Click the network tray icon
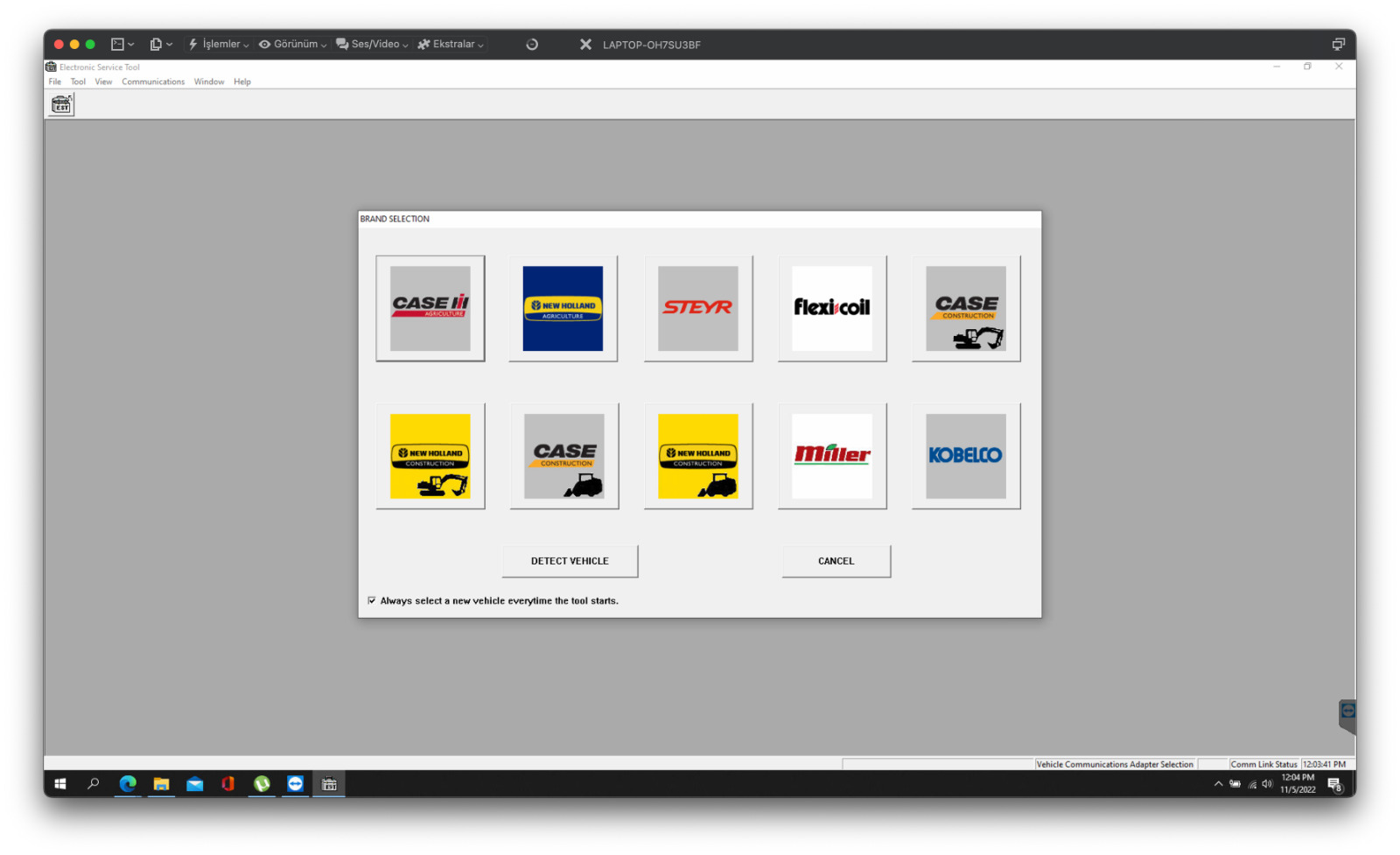Image resolution: width=1400 pixels, height=855 pixels. 1252,784
